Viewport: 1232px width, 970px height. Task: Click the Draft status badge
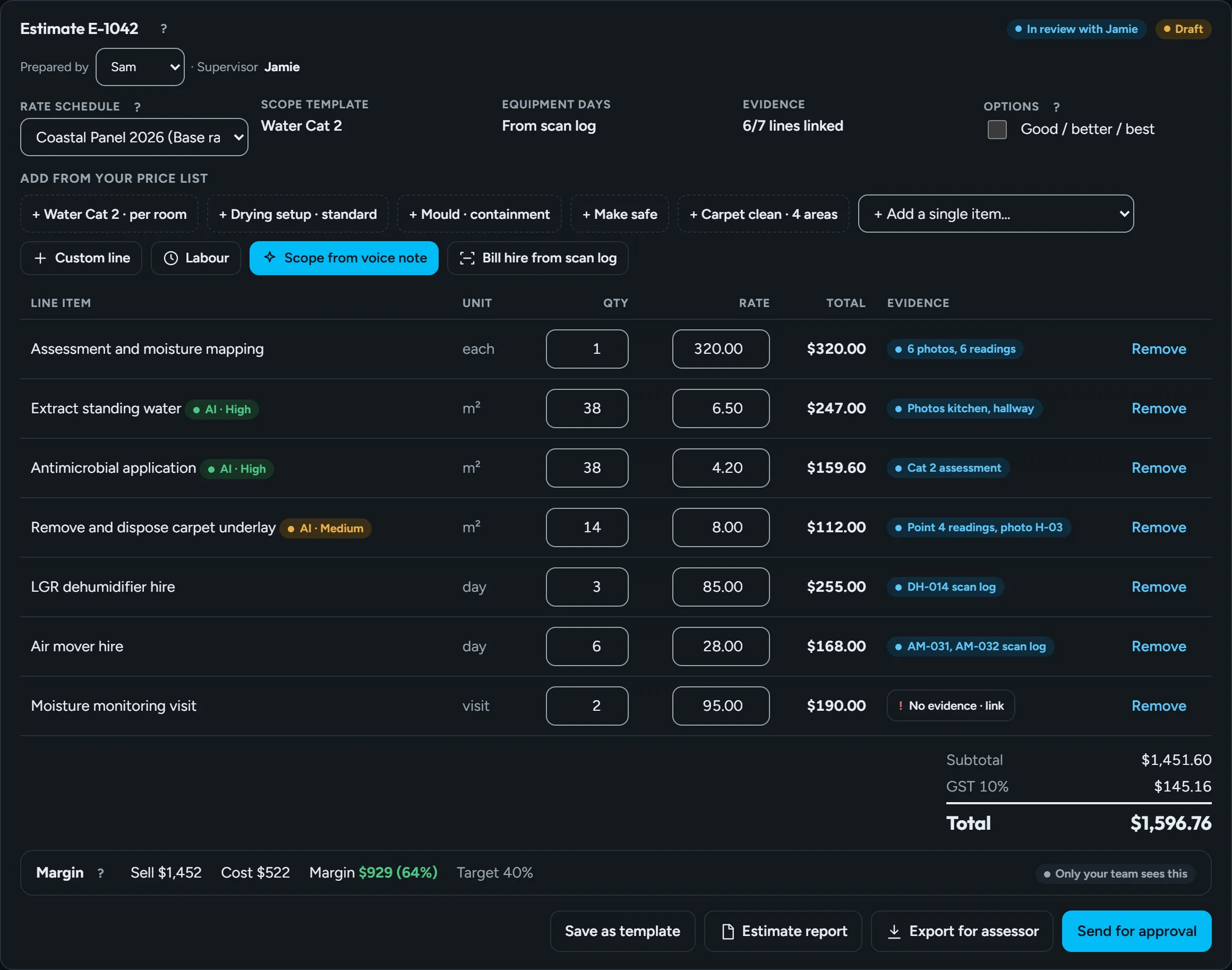(x=1183, y=29)
